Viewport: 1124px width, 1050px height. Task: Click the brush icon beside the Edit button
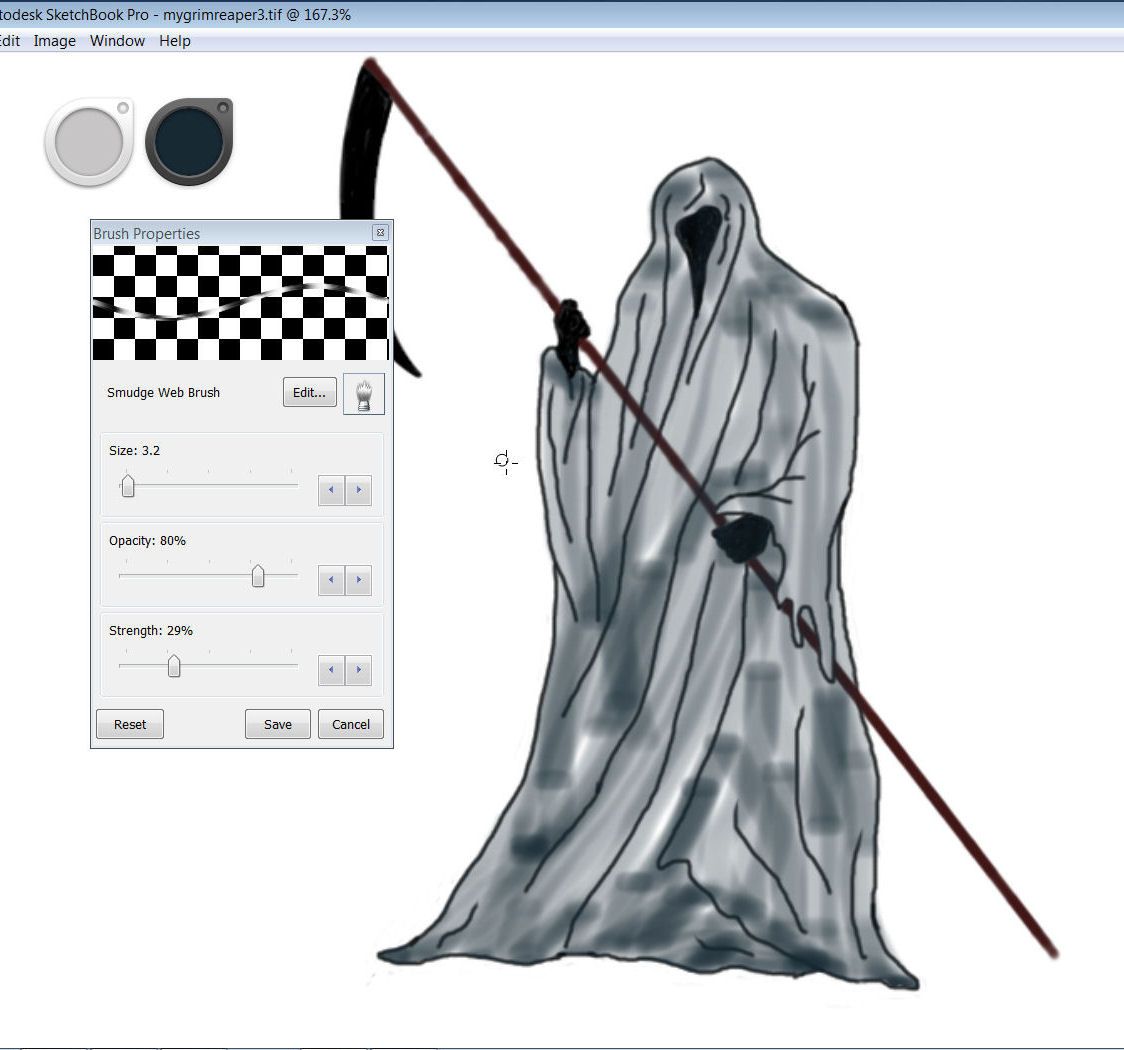click(363, 393)
